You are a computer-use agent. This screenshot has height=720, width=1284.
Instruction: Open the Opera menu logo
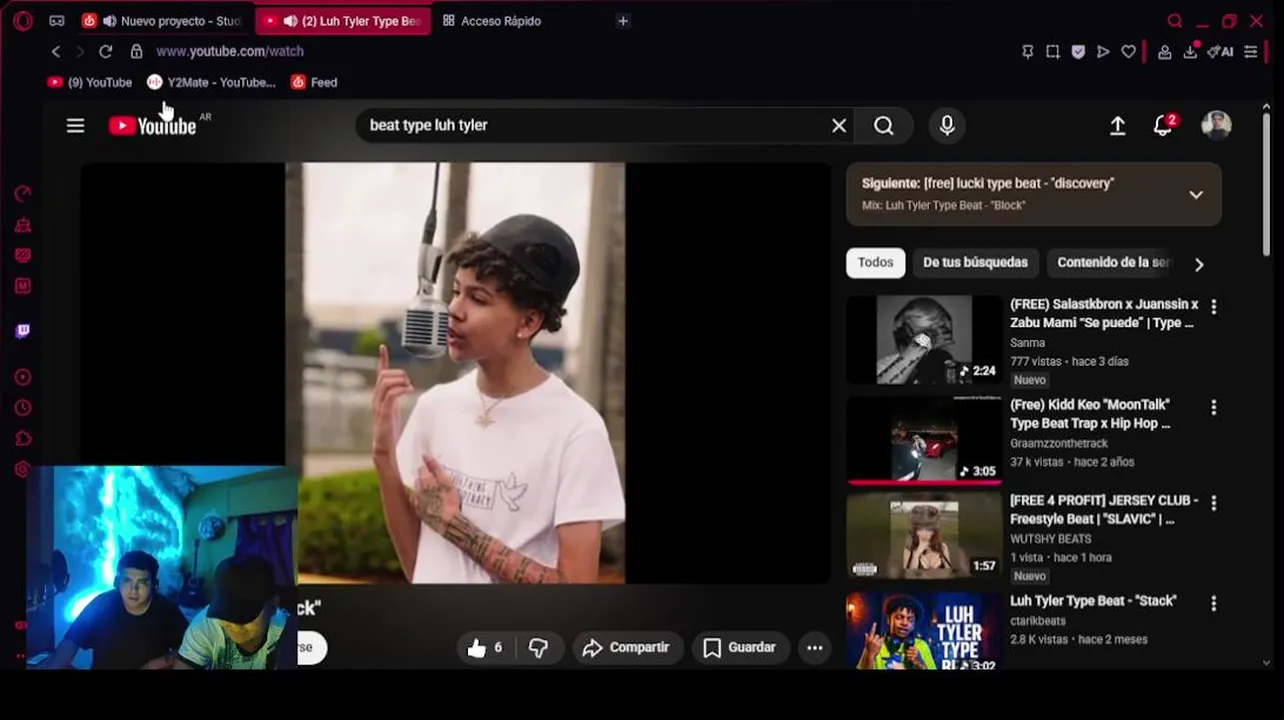[x=23, y=21]
